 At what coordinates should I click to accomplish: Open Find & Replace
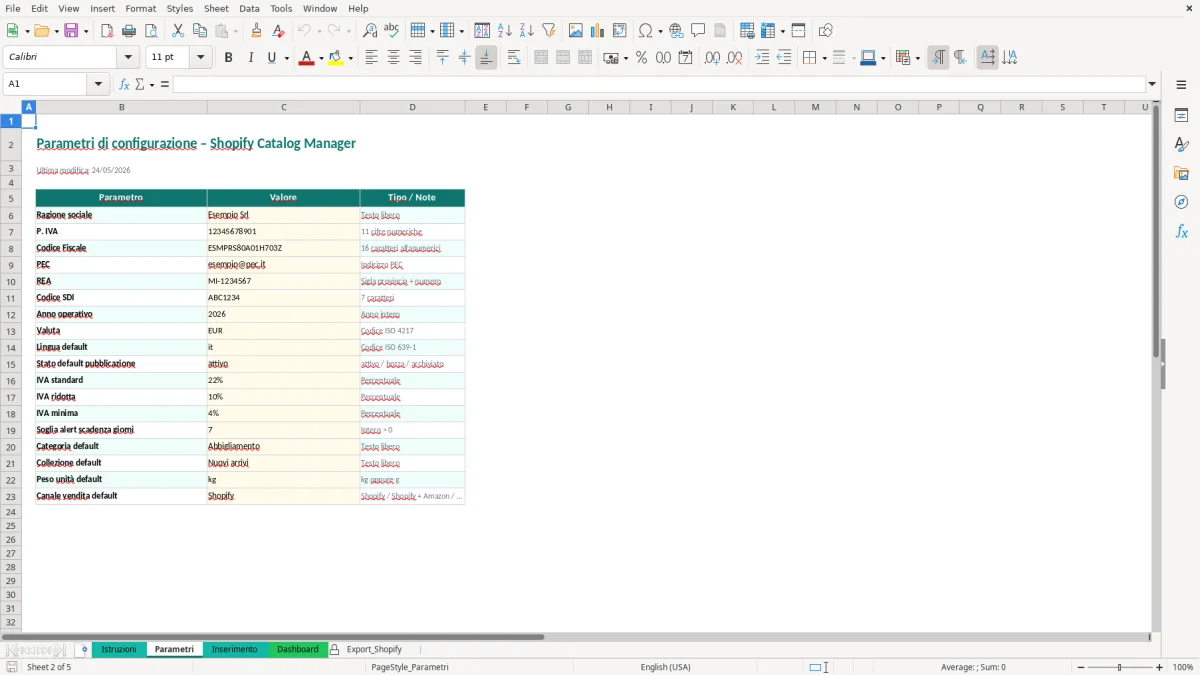pos(370,31)
